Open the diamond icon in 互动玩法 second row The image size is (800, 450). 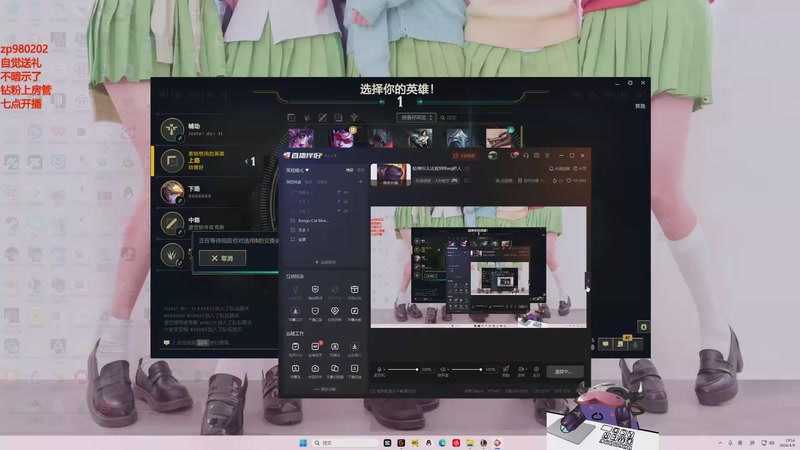tap(335, 313)
